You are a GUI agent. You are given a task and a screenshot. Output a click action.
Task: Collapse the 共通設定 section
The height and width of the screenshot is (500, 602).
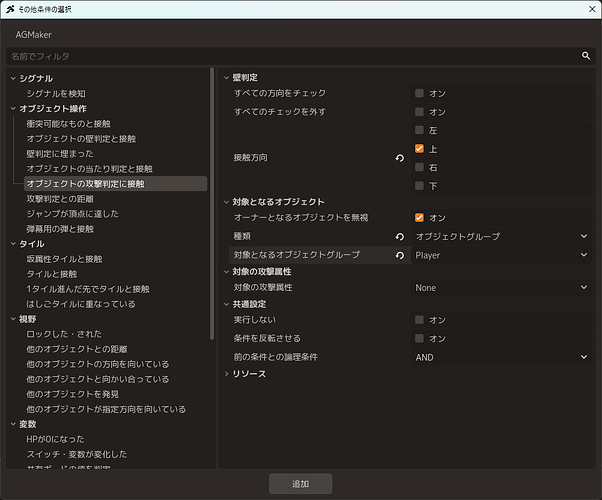tap(226, 305)
